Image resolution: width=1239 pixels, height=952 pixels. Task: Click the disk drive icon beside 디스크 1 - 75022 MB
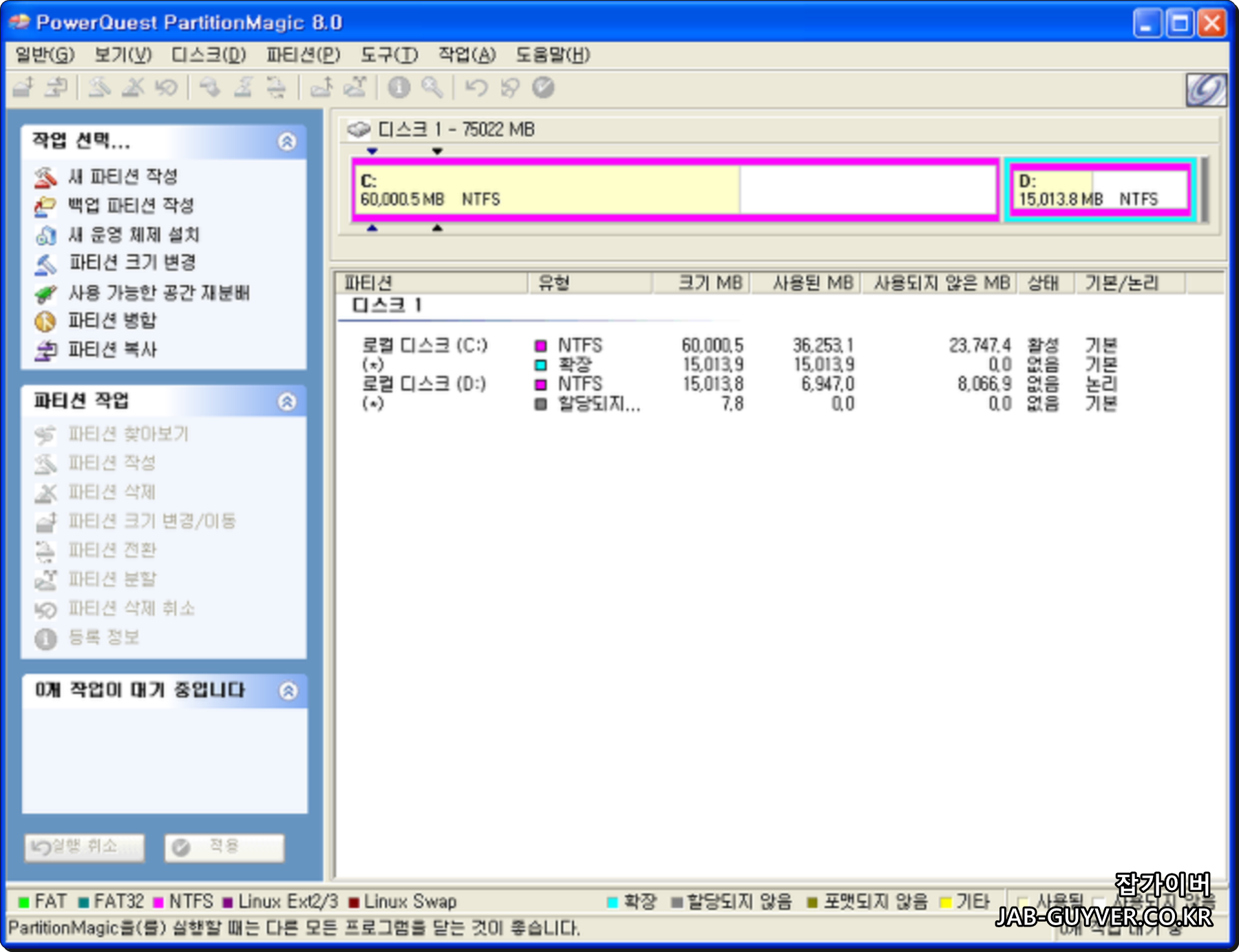coord(359,129)
